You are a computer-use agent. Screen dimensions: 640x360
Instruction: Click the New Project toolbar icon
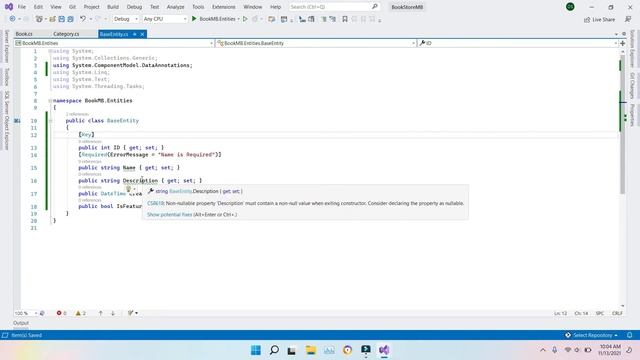click(x=39, y=19)
